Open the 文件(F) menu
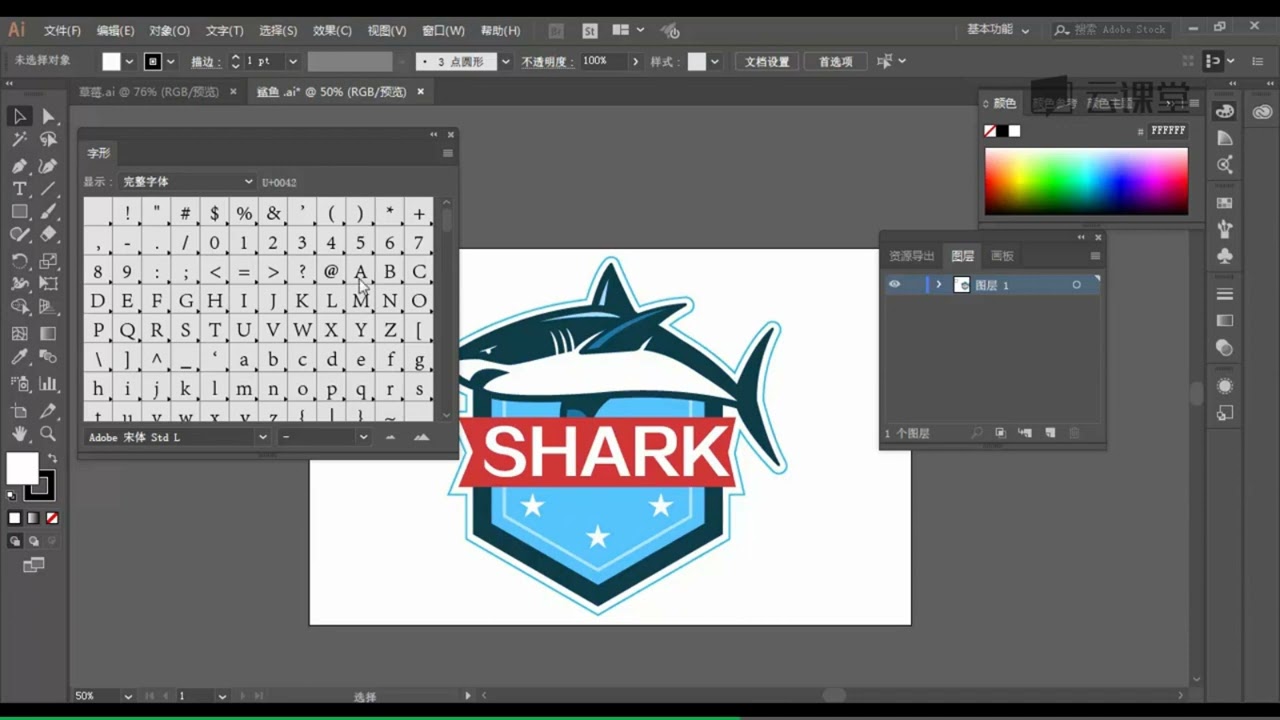This screenshot has height=720, width=1280. coord(62,31)
